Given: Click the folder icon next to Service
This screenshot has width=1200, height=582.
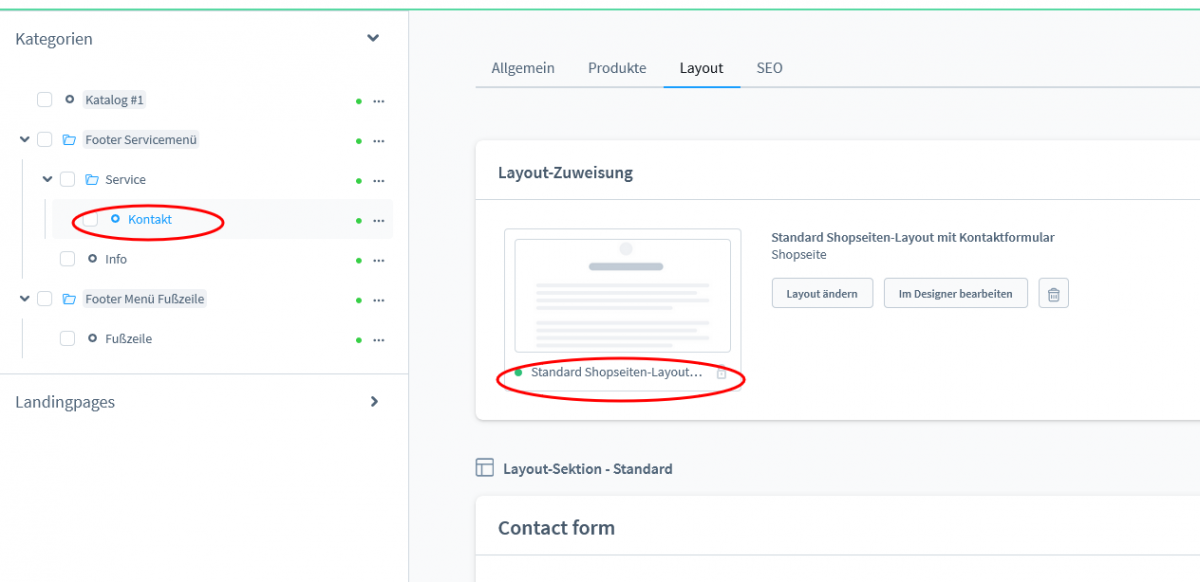Looking at the screenshot, I should point(91,180).
